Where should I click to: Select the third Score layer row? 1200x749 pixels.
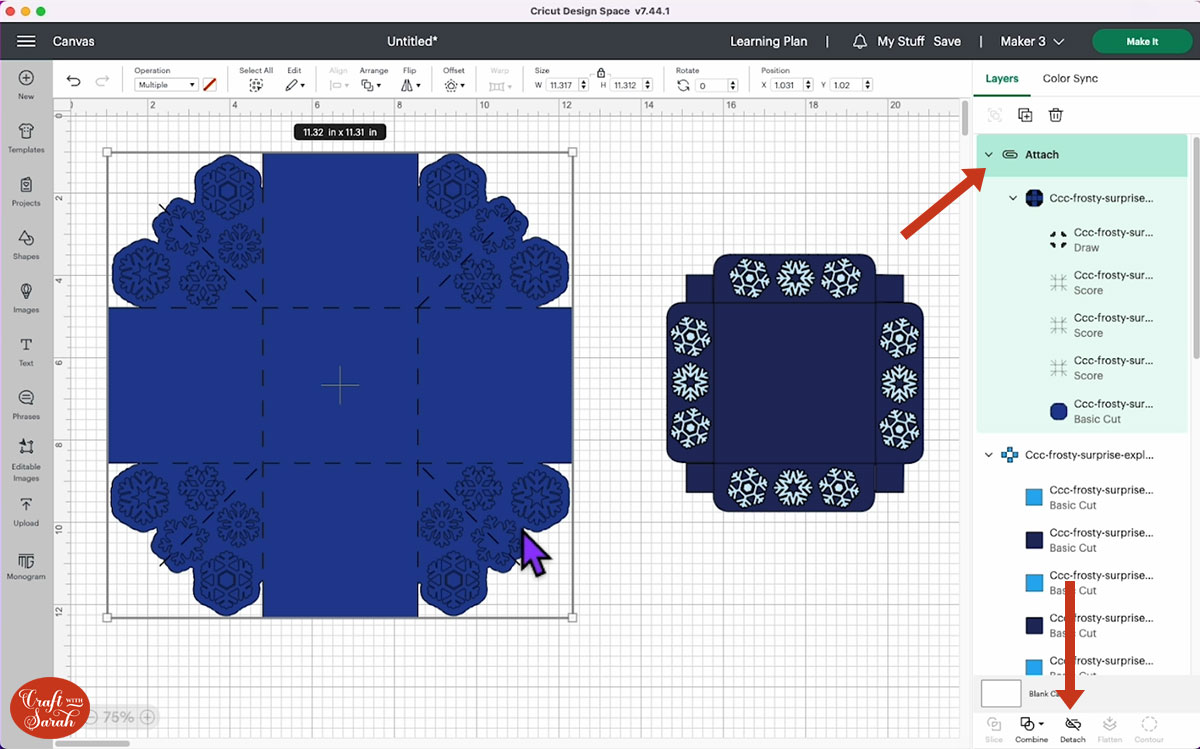(1082, 368)
